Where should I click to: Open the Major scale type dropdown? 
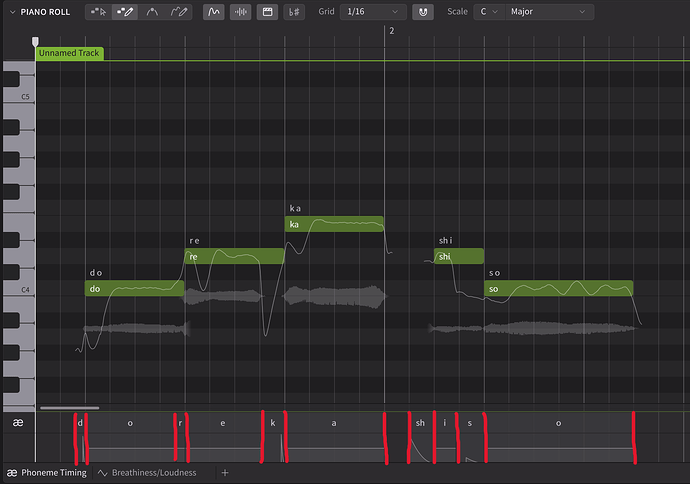coord(550,12)
